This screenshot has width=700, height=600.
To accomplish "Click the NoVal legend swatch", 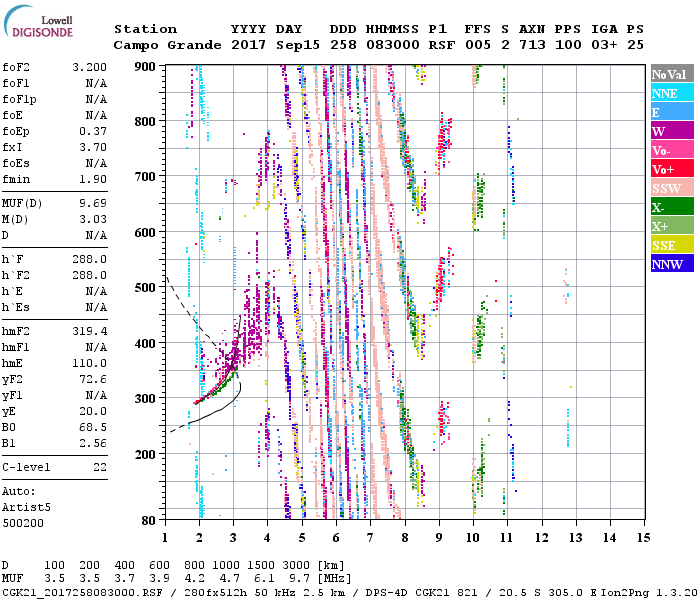I will pyautogui.click(x=670, y=74).
